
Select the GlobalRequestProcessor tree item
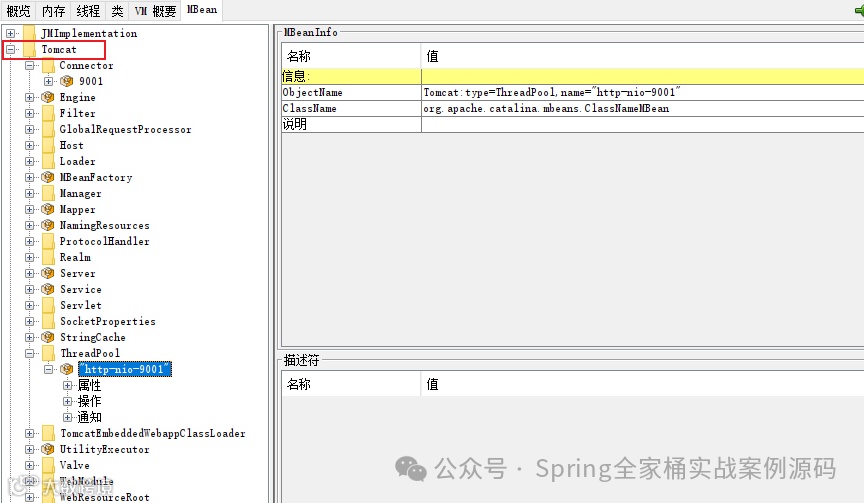tap(126, 129)
